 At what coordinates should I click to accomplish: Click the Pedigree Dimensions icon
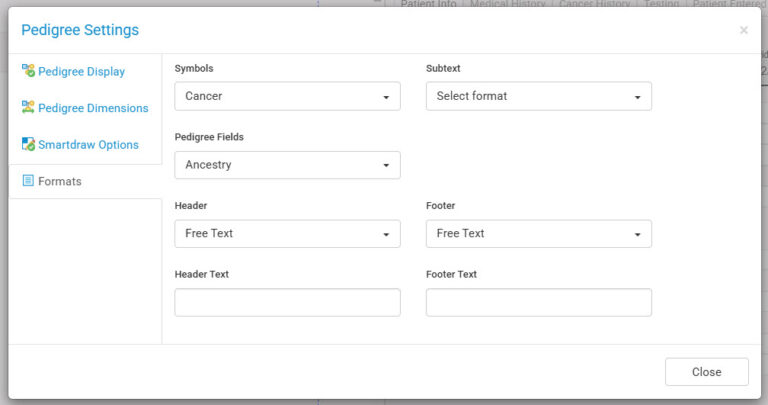(x=28, y=108)
